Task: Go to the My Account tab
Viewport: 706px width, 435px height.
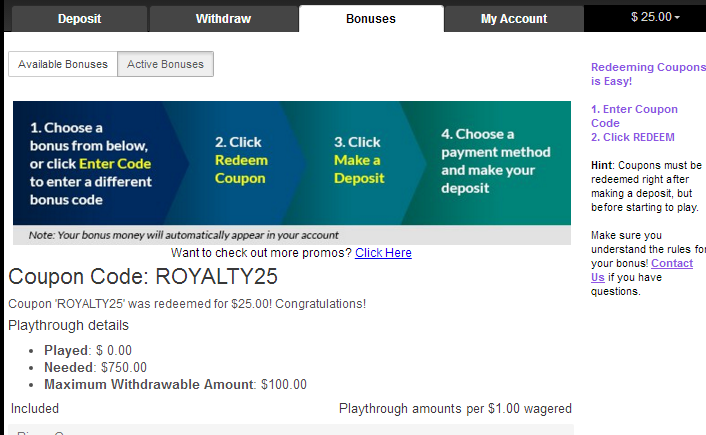Action: [x=514, y=19]
